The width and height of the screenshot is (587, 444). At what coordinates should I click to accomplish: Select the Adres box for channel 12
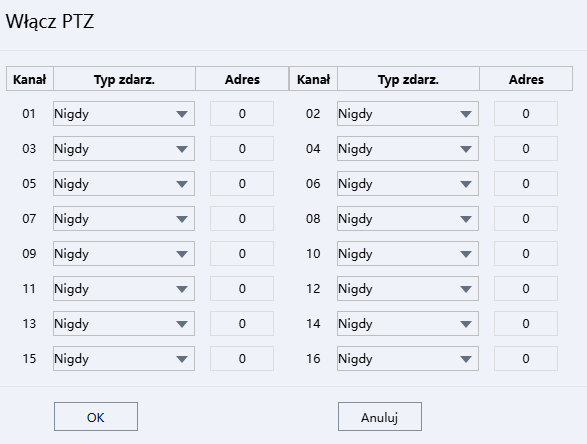pyautogui.click(x=526, y=289)
